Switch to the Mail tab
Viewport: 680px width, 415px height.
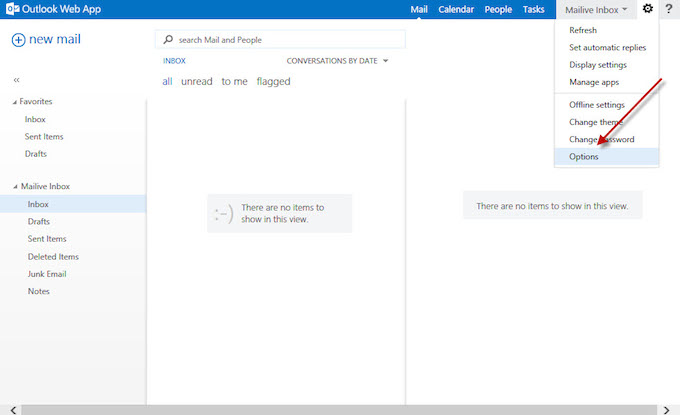[x=419, y=9]
